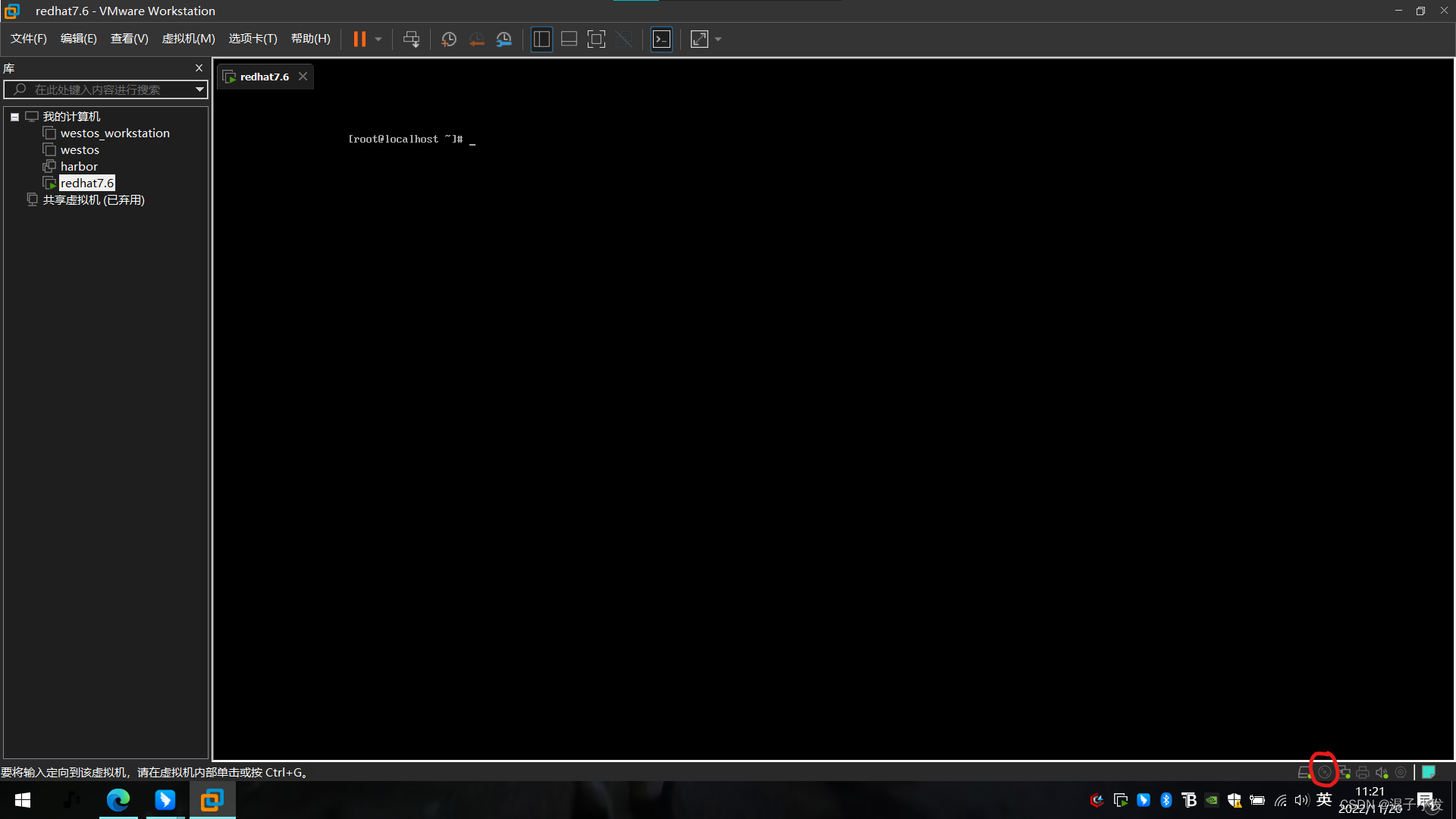Image resolution: width=1456 pixels, height=819 pixels.
Task: Click the printer device status icon
Action: (x=1363, y=772)
